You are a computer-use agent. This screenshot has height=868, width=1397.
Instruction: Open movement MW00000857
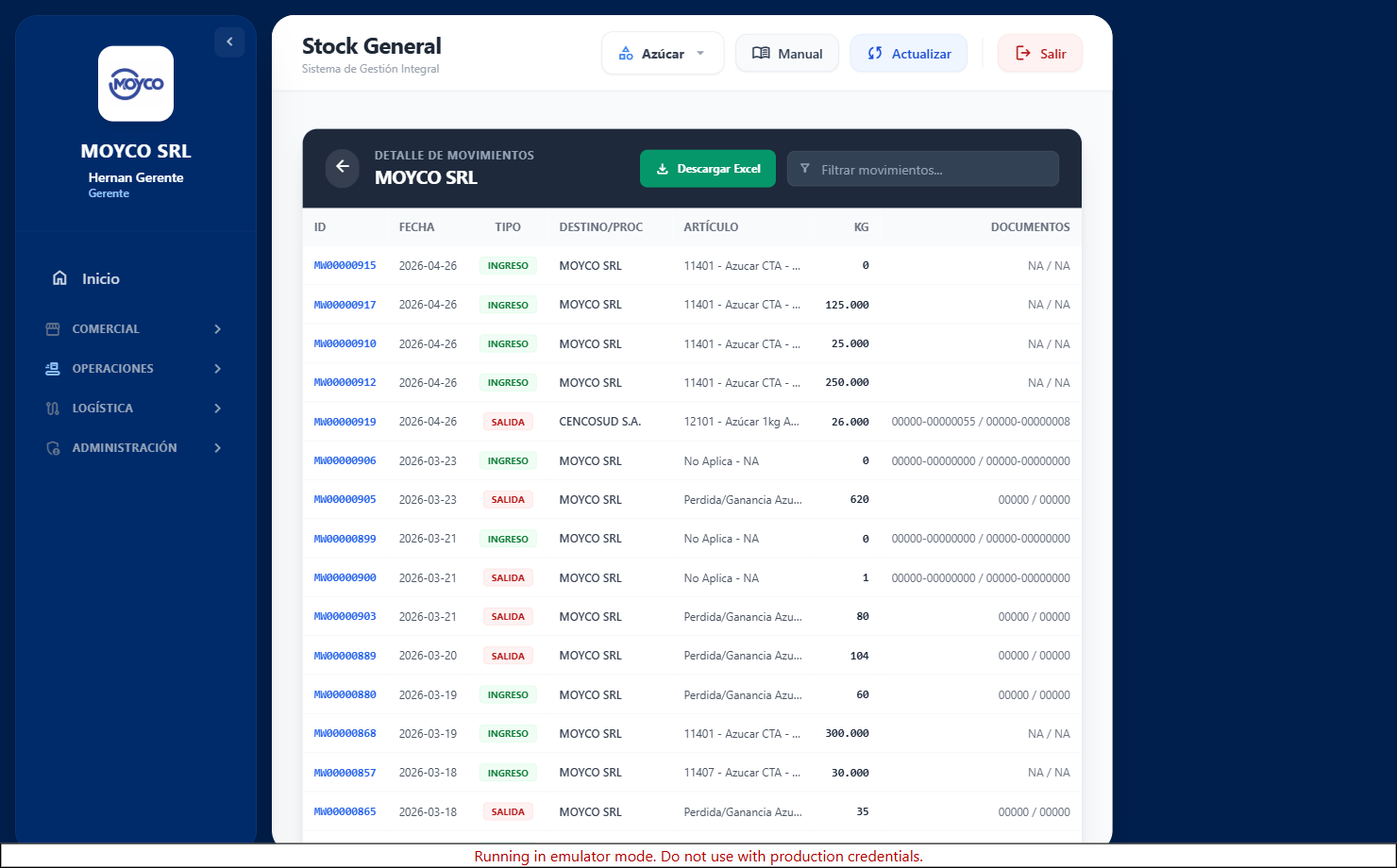345,773
